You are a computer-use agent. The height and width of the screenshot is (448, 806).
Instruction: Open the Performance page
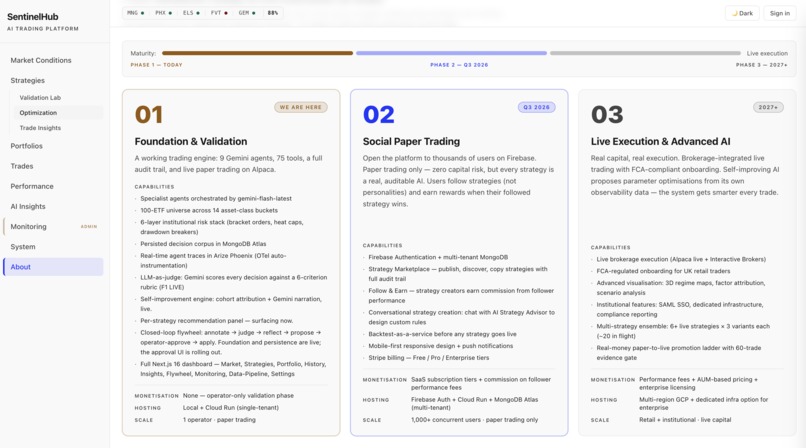[x=32, y=186]
